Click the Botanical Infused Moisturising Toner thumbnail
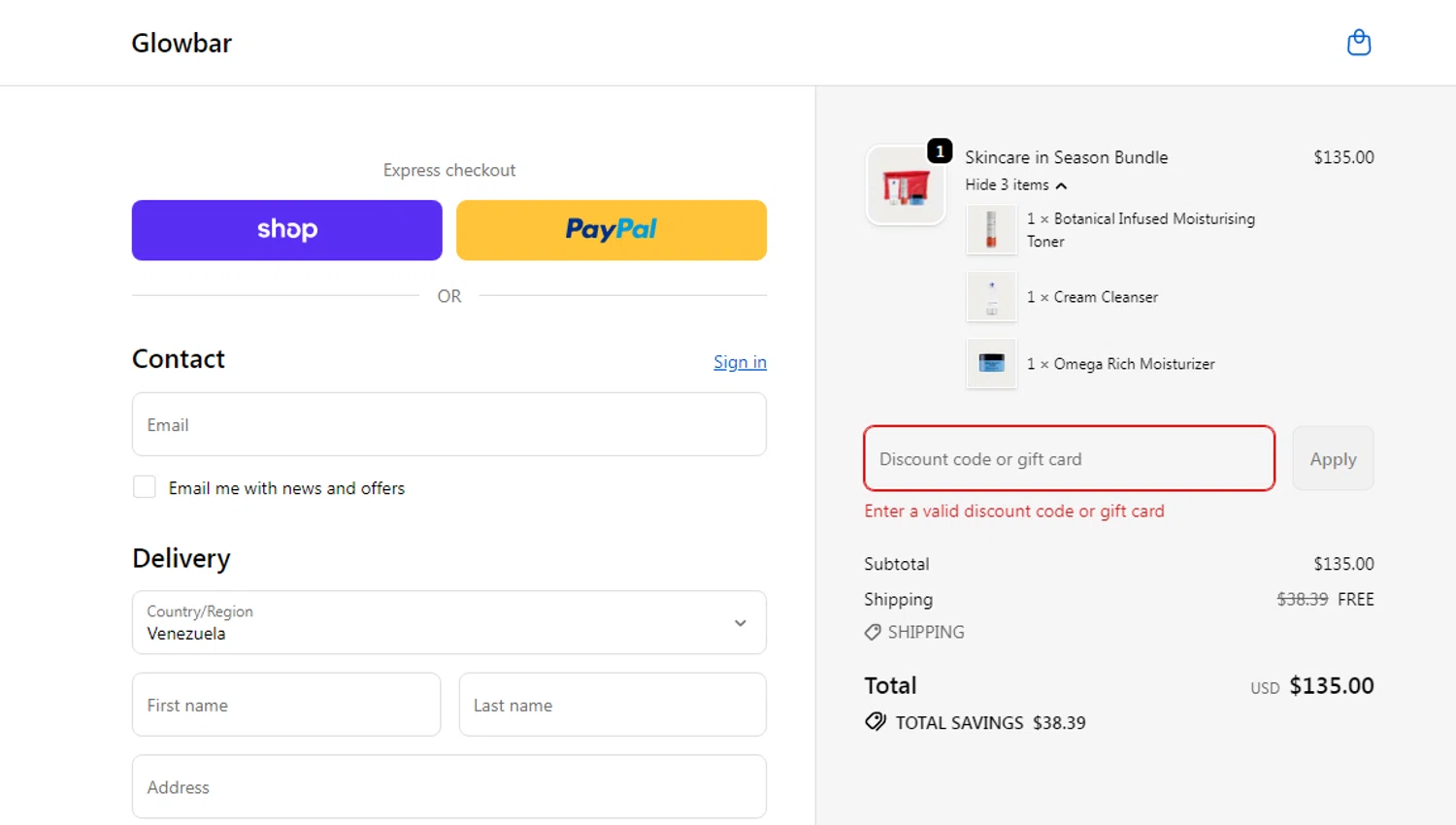Screen dimensions: 1456x825 point(991,230)
